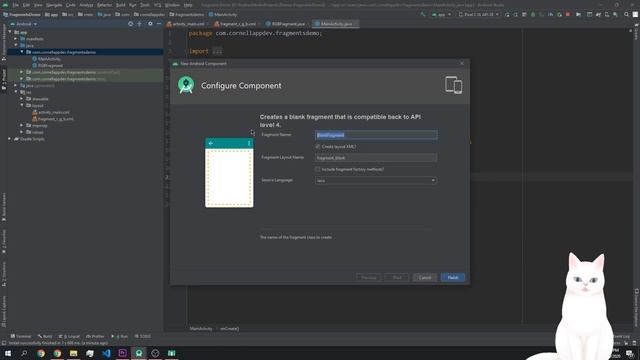The image size is (640, 360).
Task: Collapse the app module tree node
Action: pos(10,32)
